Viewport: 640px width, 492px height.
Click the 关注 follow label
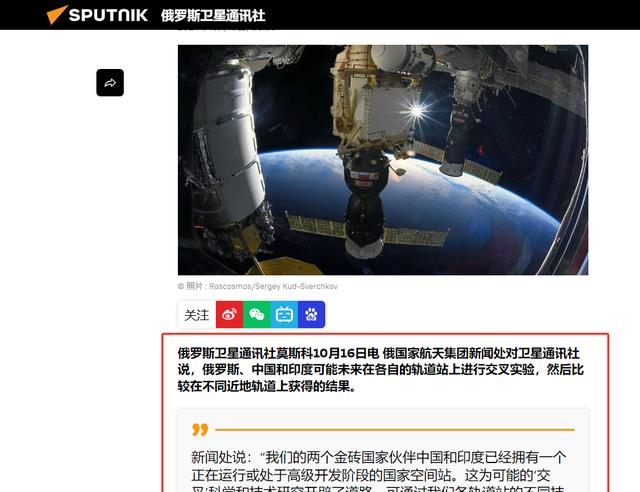(196, 315)
